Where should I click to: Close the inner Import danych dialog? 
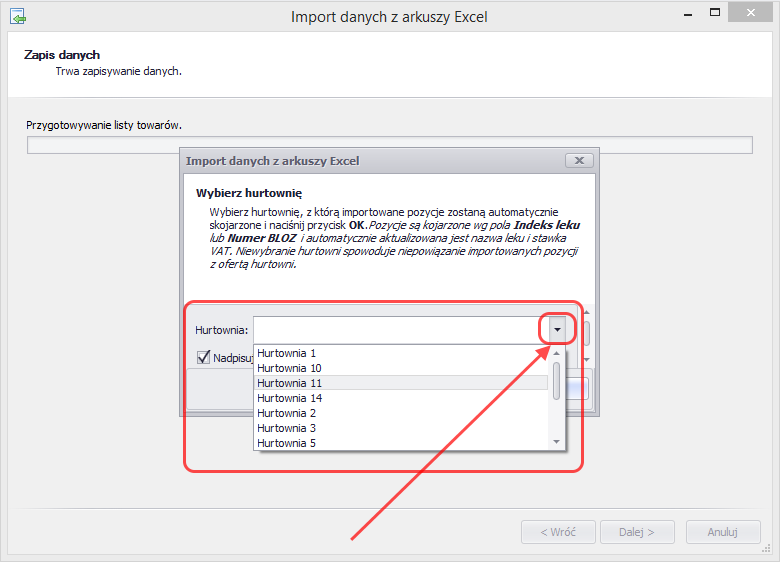click(x=579, y=160)
